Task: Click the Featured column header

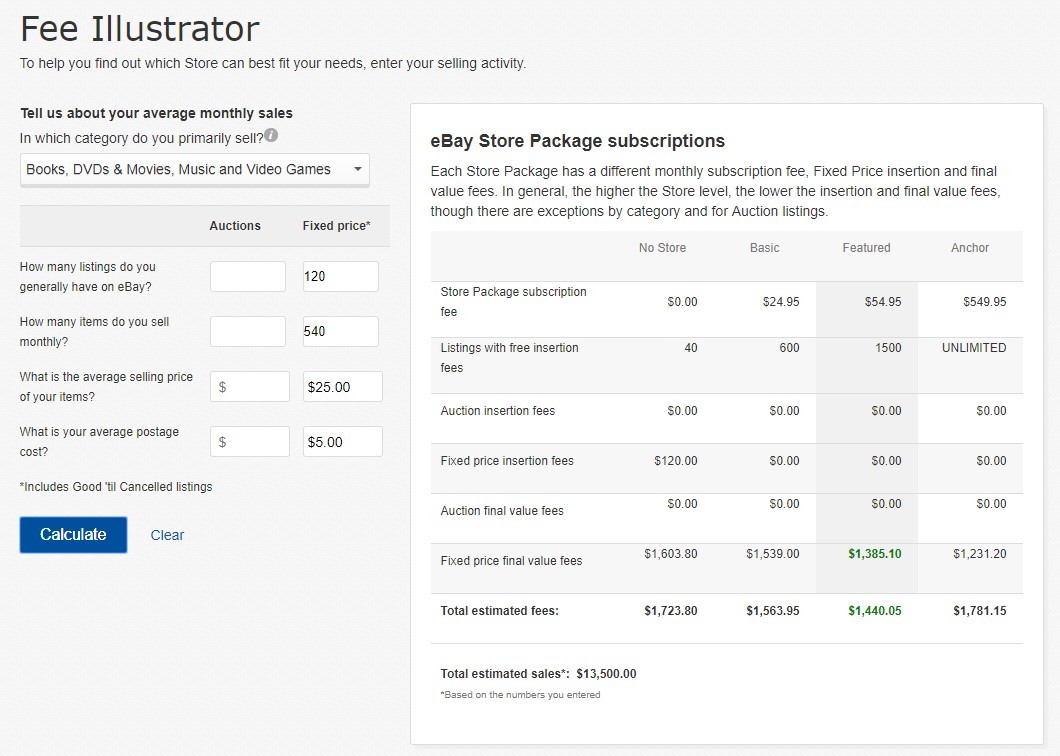Action: coord(866,248)
